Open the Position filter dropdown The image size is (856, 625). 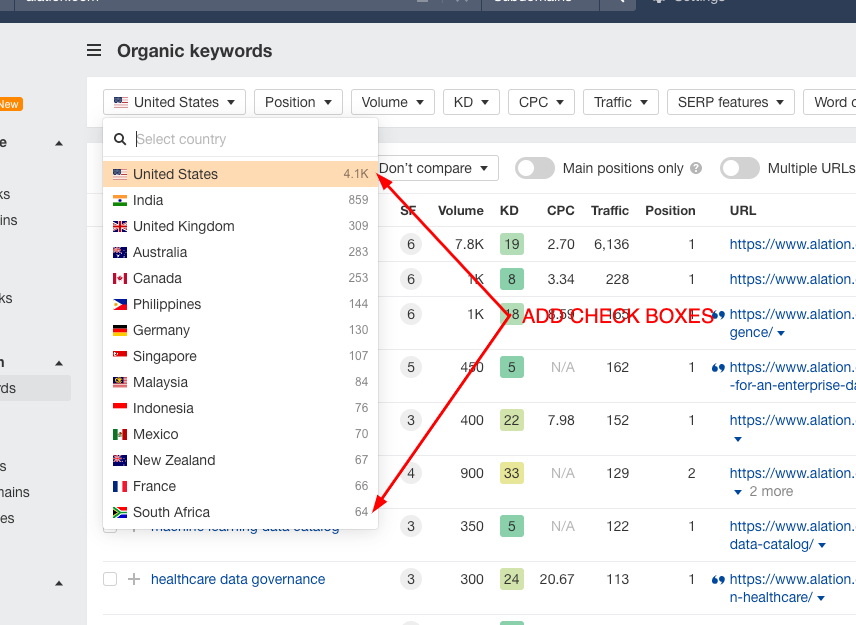click(298, 102)
